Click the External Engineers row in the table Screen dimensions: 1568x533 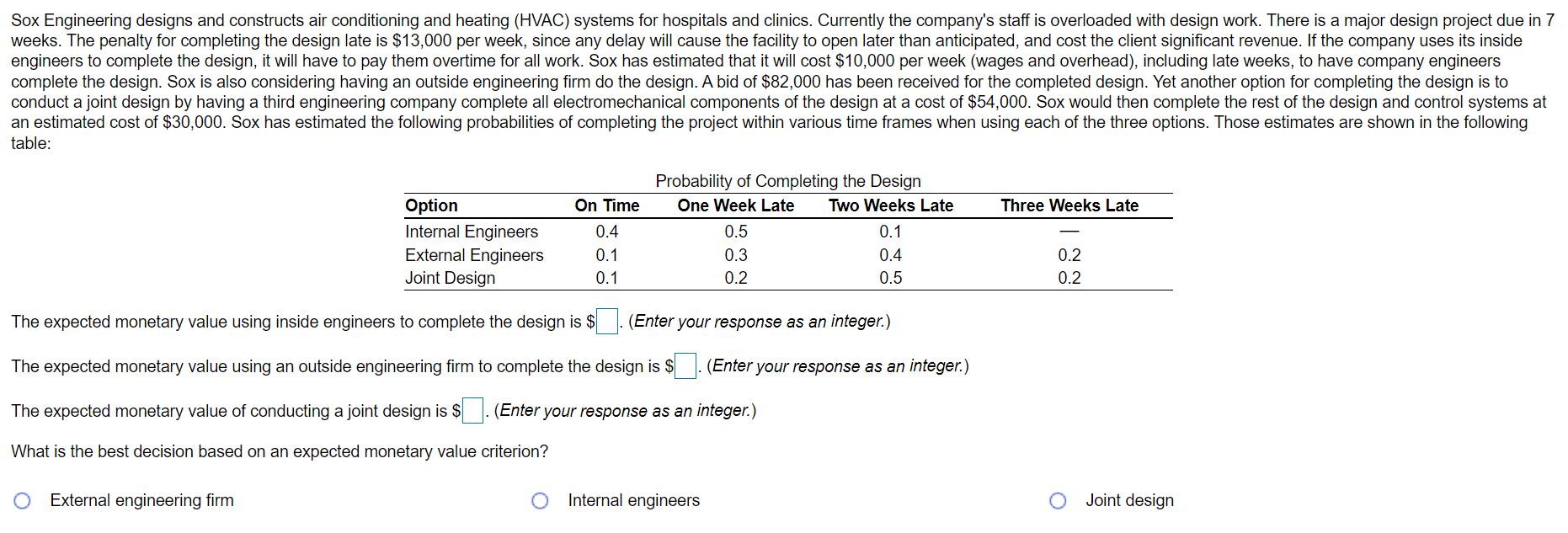(474, 255)
